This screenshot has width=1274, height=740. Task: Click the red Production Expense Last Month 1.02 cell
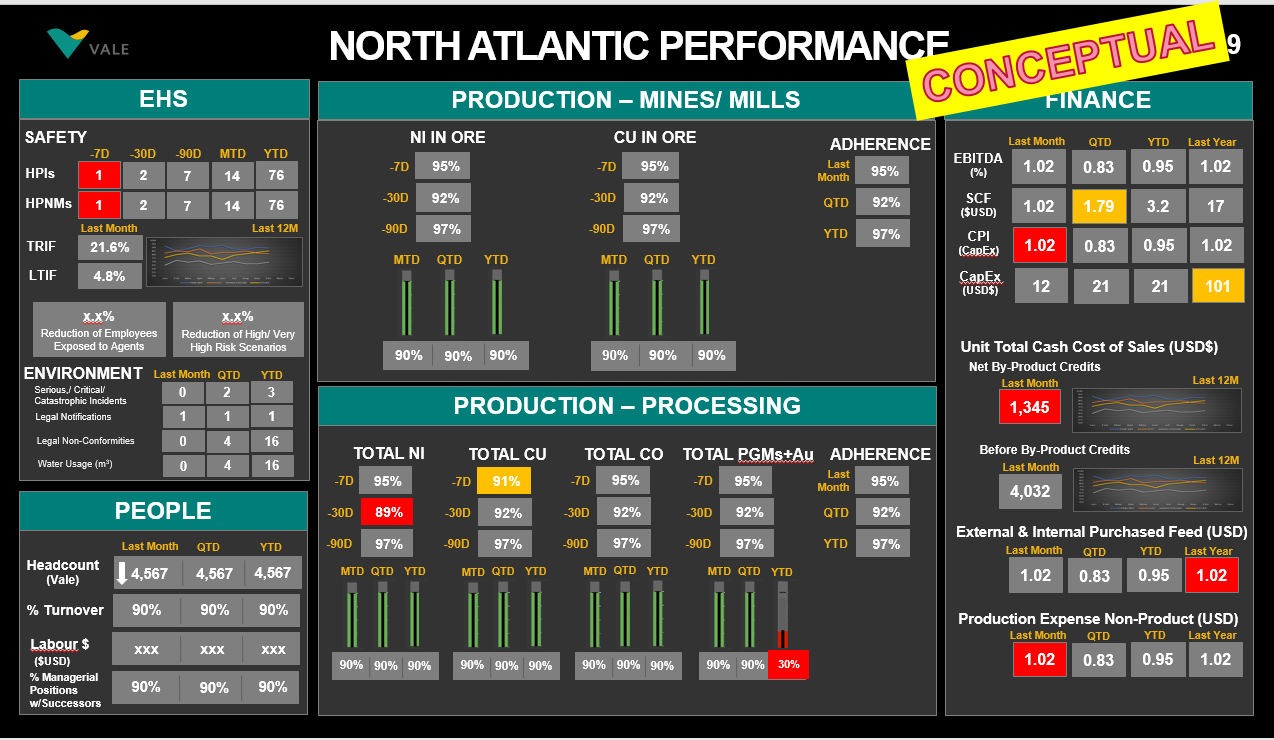coord(1040,659)
